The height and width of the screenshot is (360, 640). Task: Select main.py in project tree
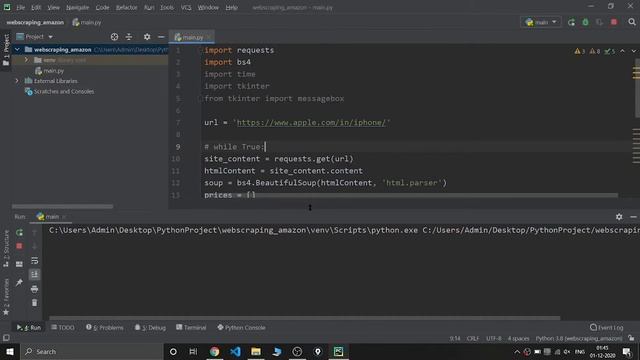tap(50, 71)
